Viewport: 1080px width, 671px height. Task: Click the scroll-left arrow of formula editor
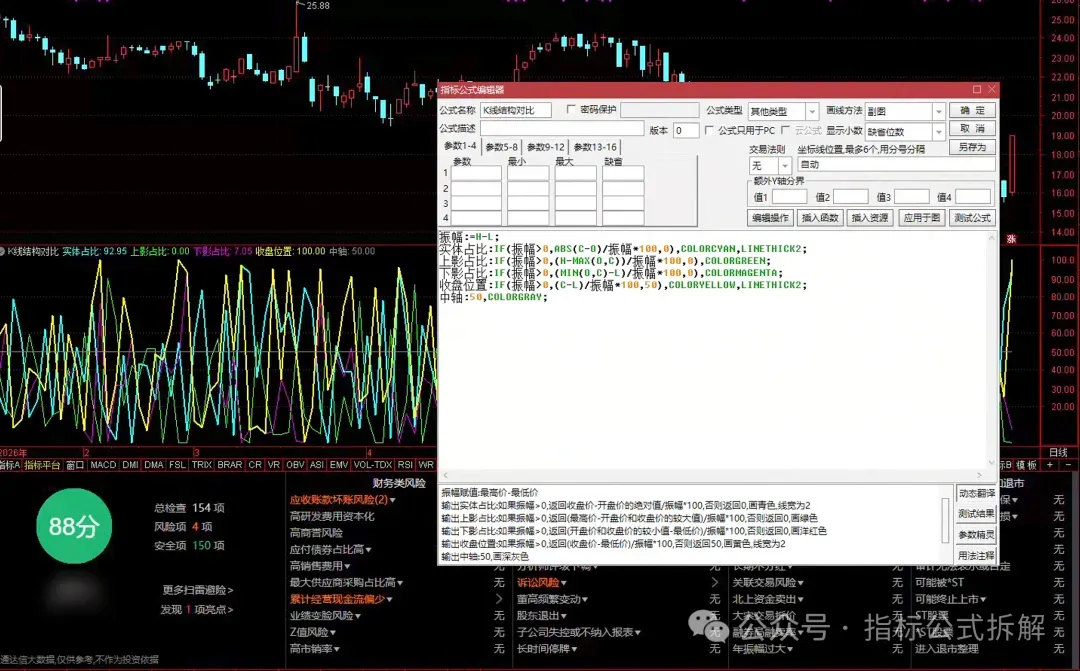coord(446,475)
